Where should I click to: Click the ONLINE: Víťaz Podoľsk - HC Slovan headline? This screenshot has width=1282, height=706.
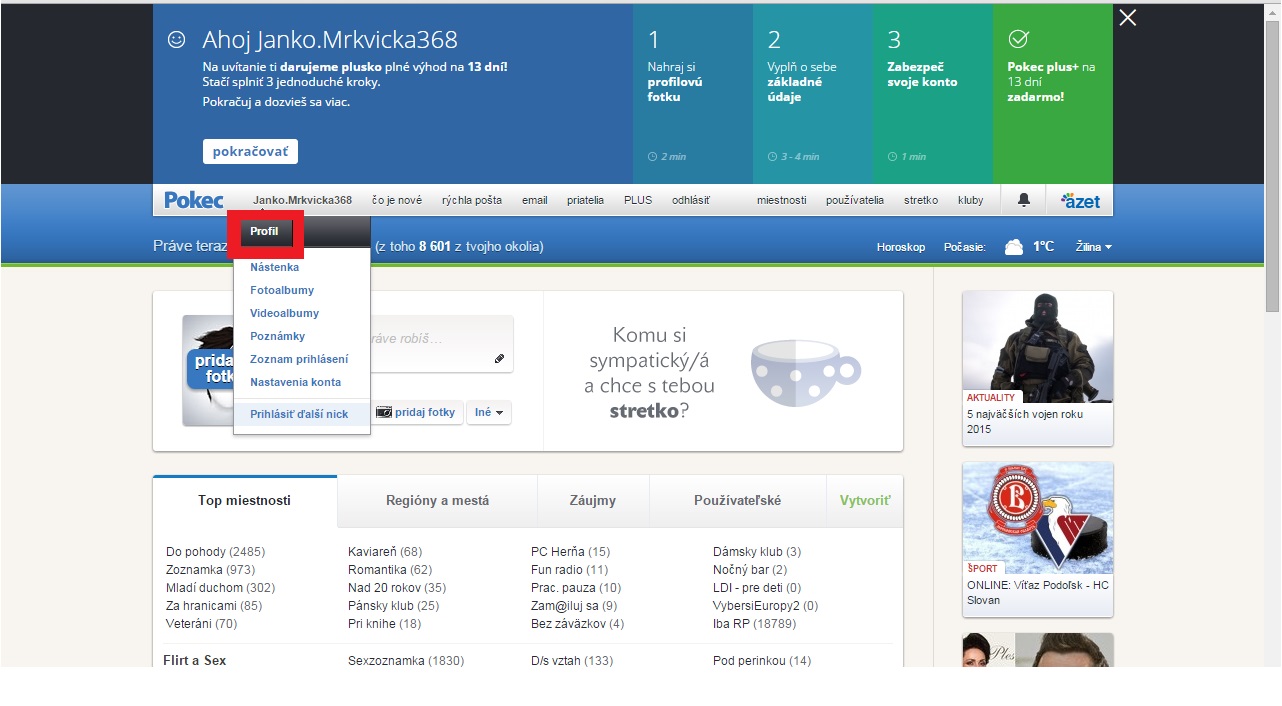[1037, 593]
